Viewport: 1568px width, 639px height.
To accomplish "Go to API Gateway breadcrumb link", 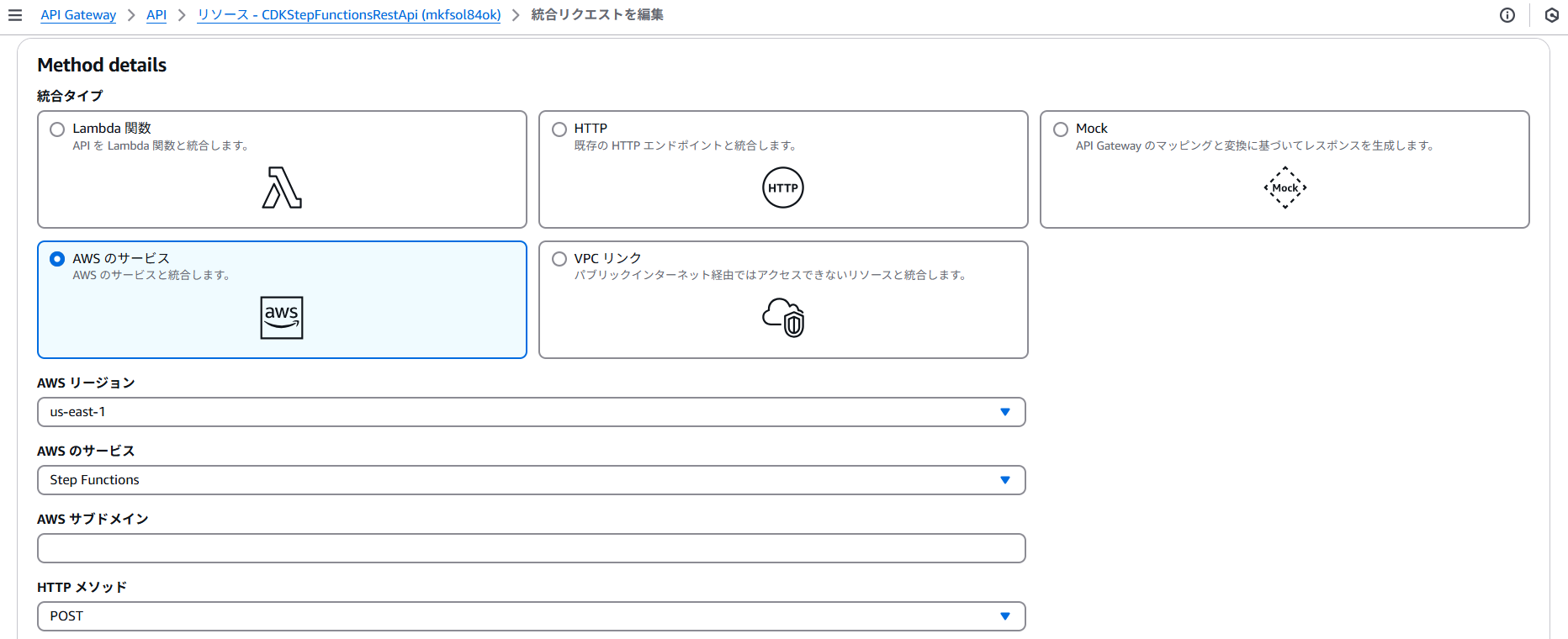I will [x=78, y=15].
